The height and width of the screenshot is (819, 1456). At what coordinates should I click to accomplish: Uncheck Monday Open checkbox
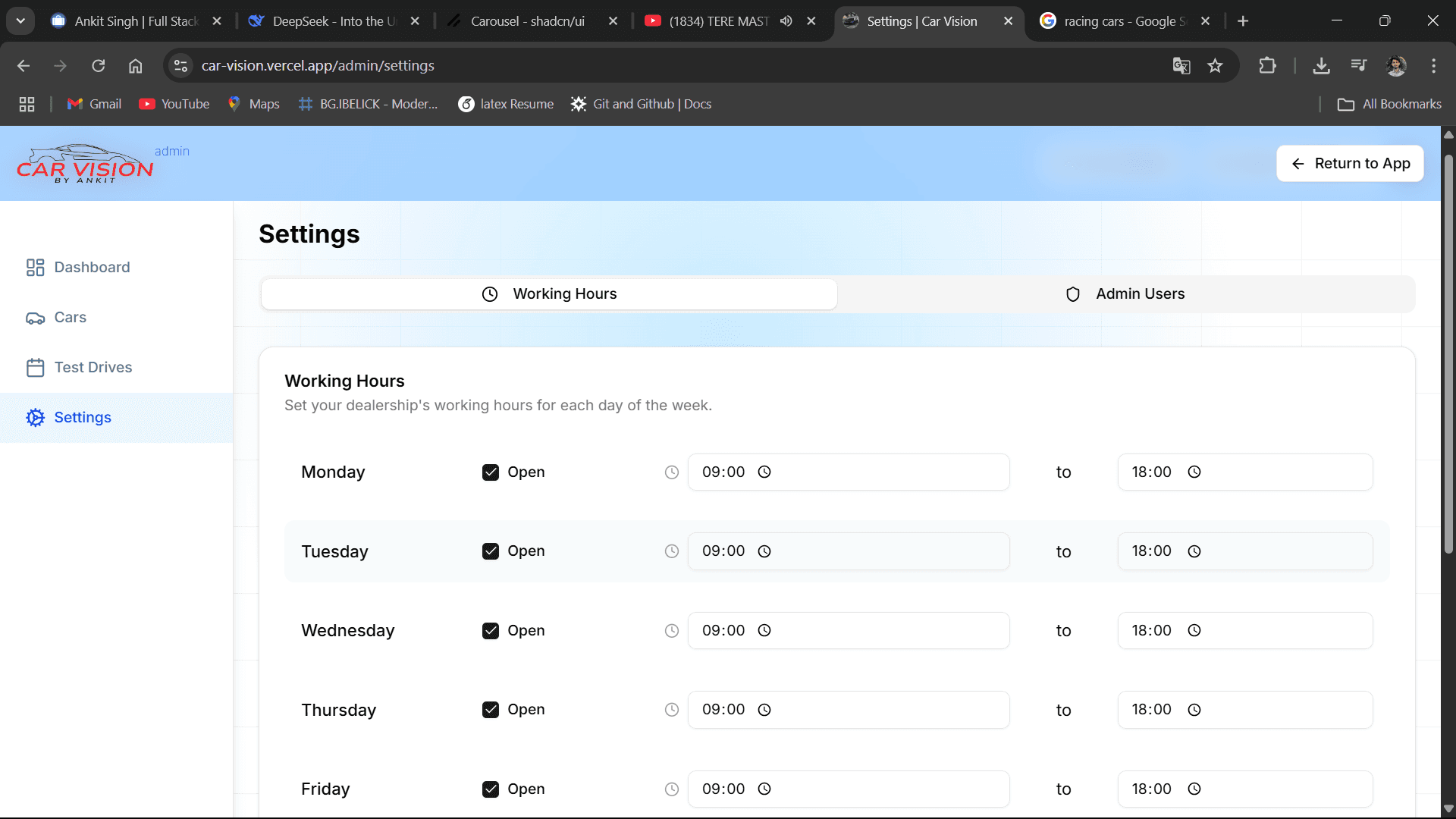click(491, 472)
